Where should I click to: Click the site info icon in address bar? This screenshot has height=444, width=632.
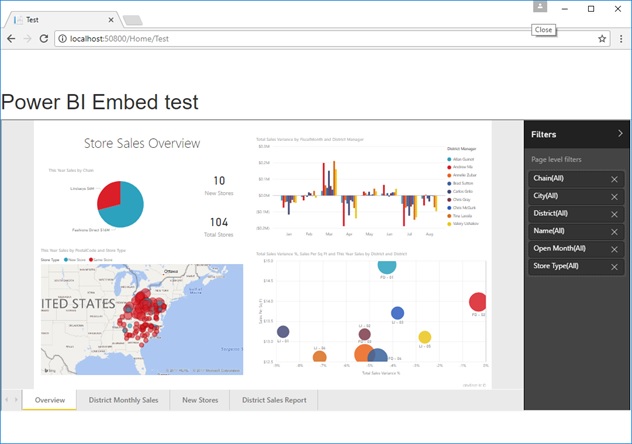[62, 39]
